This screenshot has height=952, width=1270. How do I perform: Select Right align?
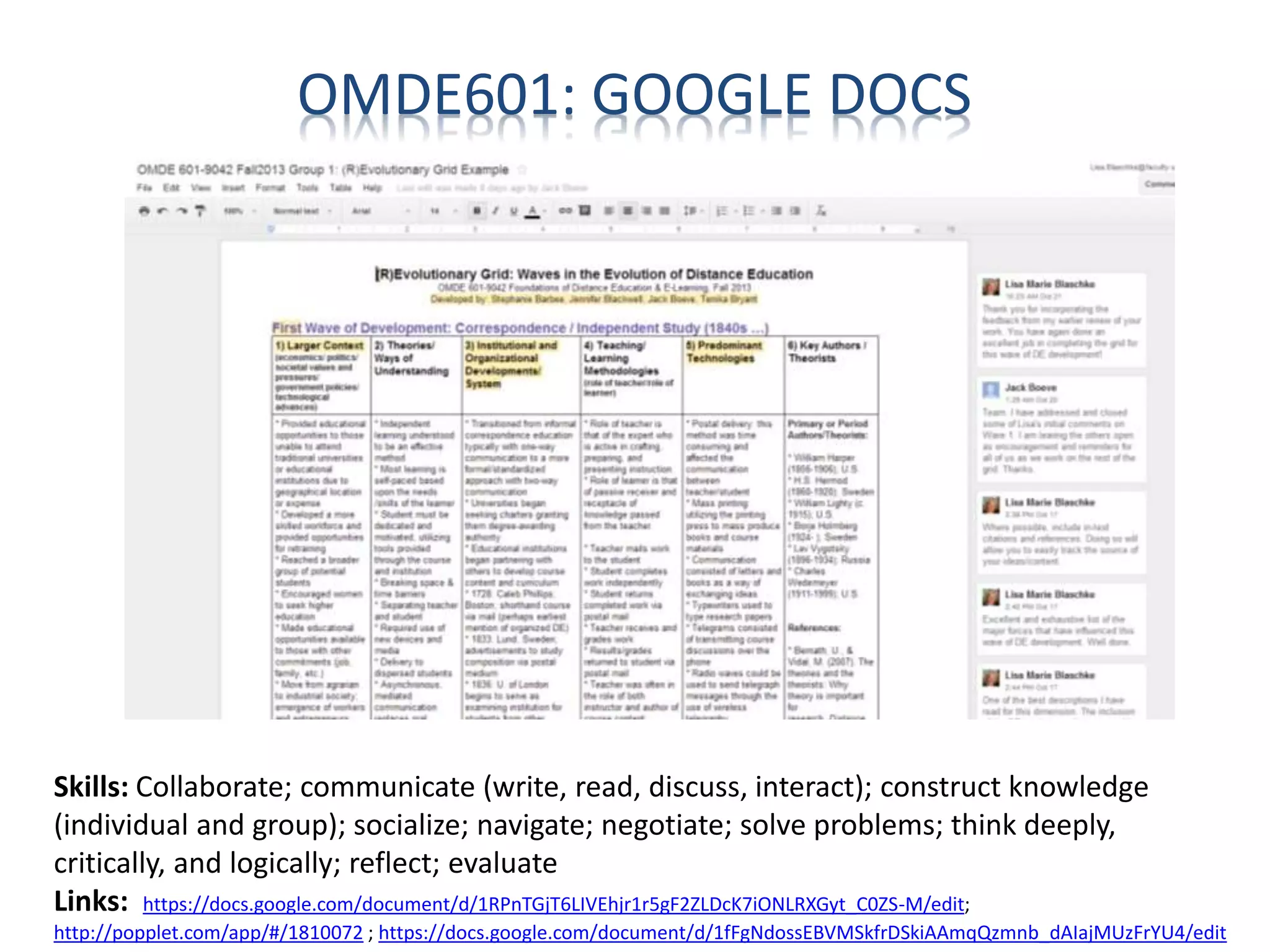(646, 211)
